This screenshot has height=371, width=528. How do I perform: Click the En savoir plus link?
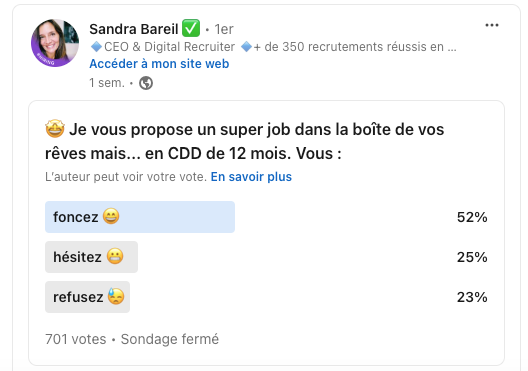click(251, 177)
